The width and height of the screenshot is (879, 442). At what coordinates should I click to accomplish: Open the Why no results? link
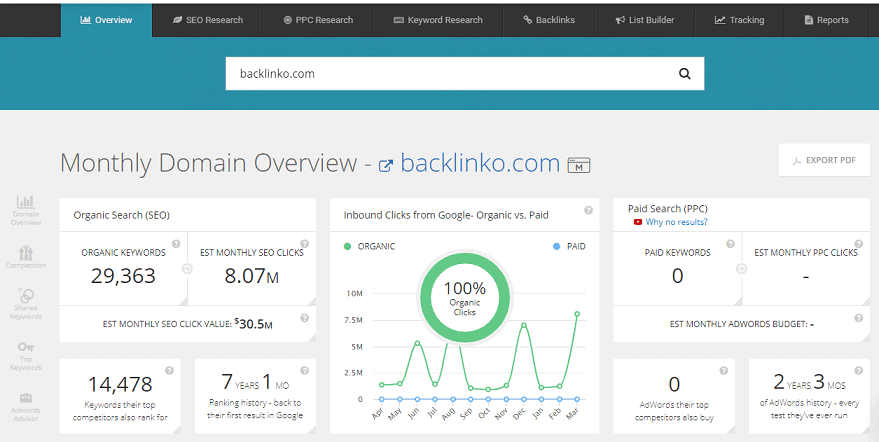tap(676, 222)
